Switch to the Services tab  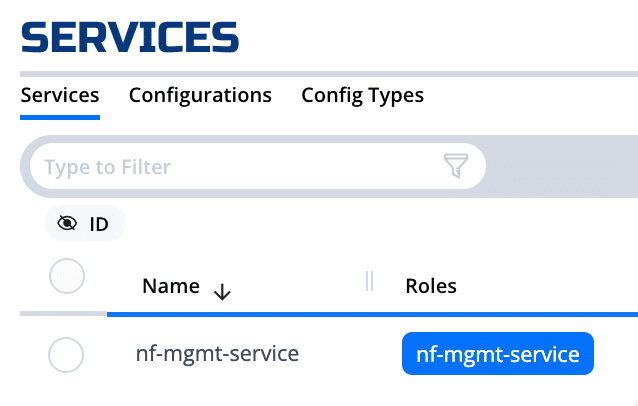click(60, 96)
